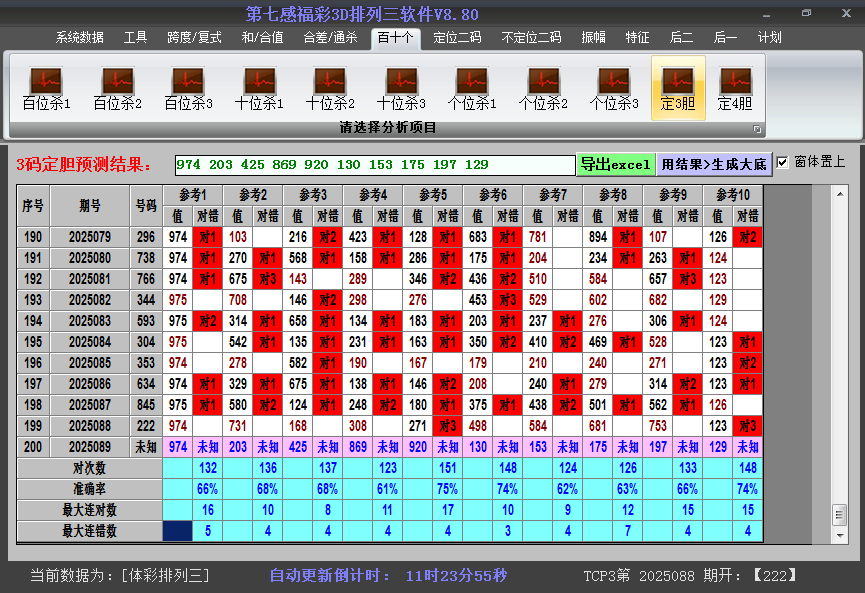Image resolution: width=865 pixels, height=593 pixels.
Task: Click the 75% accuracy cell under 参考5
Action: coord(448,489)
